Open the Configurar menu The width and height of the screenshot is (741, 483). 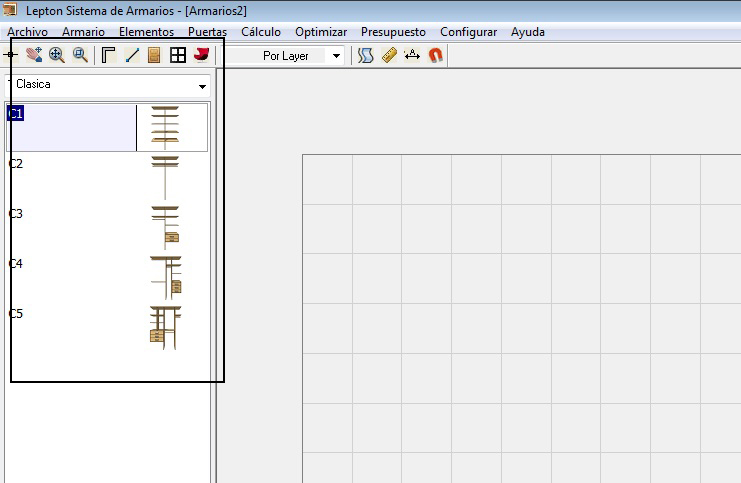tap(468, 32)
